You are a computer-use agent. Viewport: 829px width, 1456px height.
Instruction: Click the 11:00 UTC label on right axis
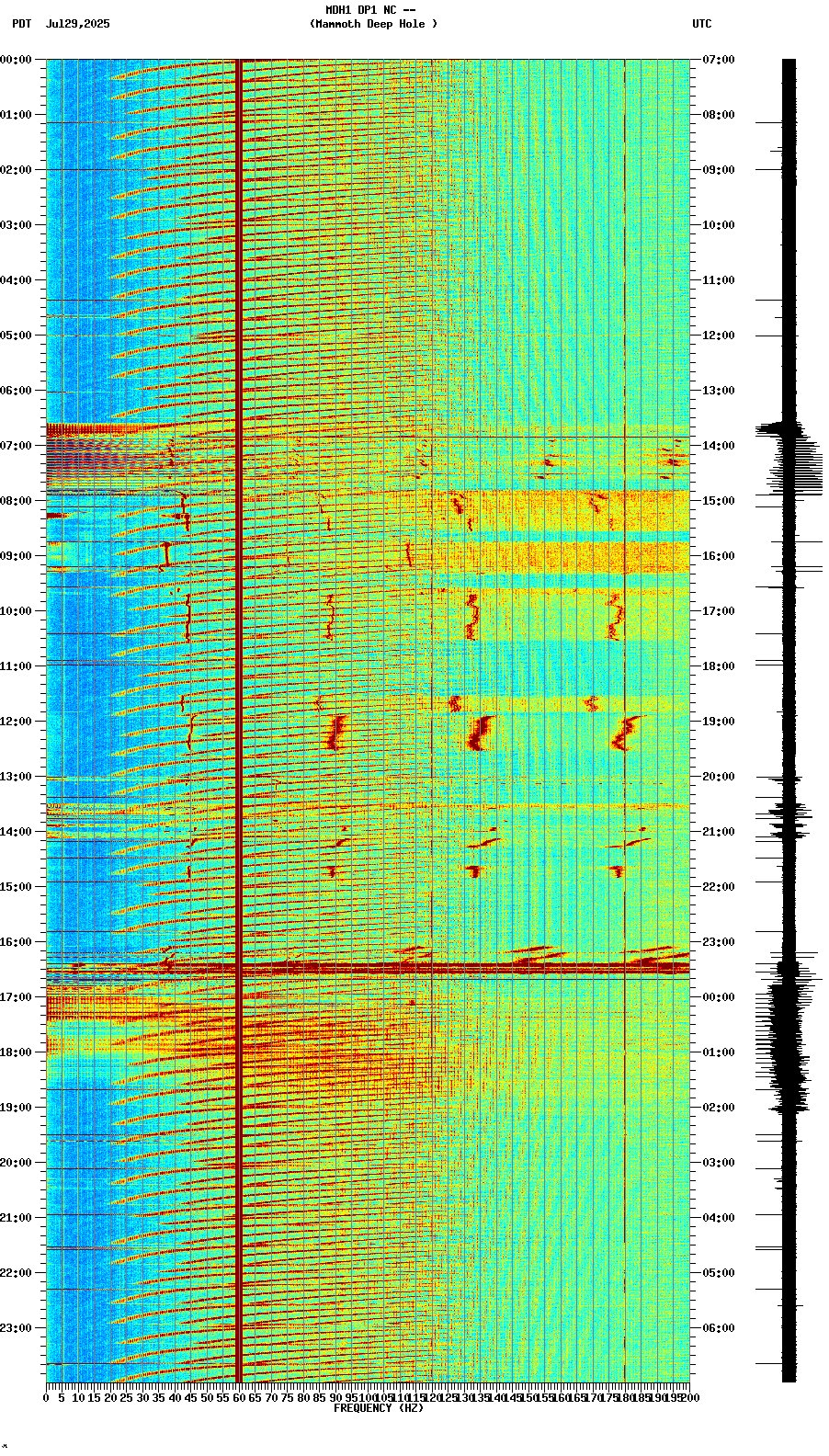click(x=719, y=280)
